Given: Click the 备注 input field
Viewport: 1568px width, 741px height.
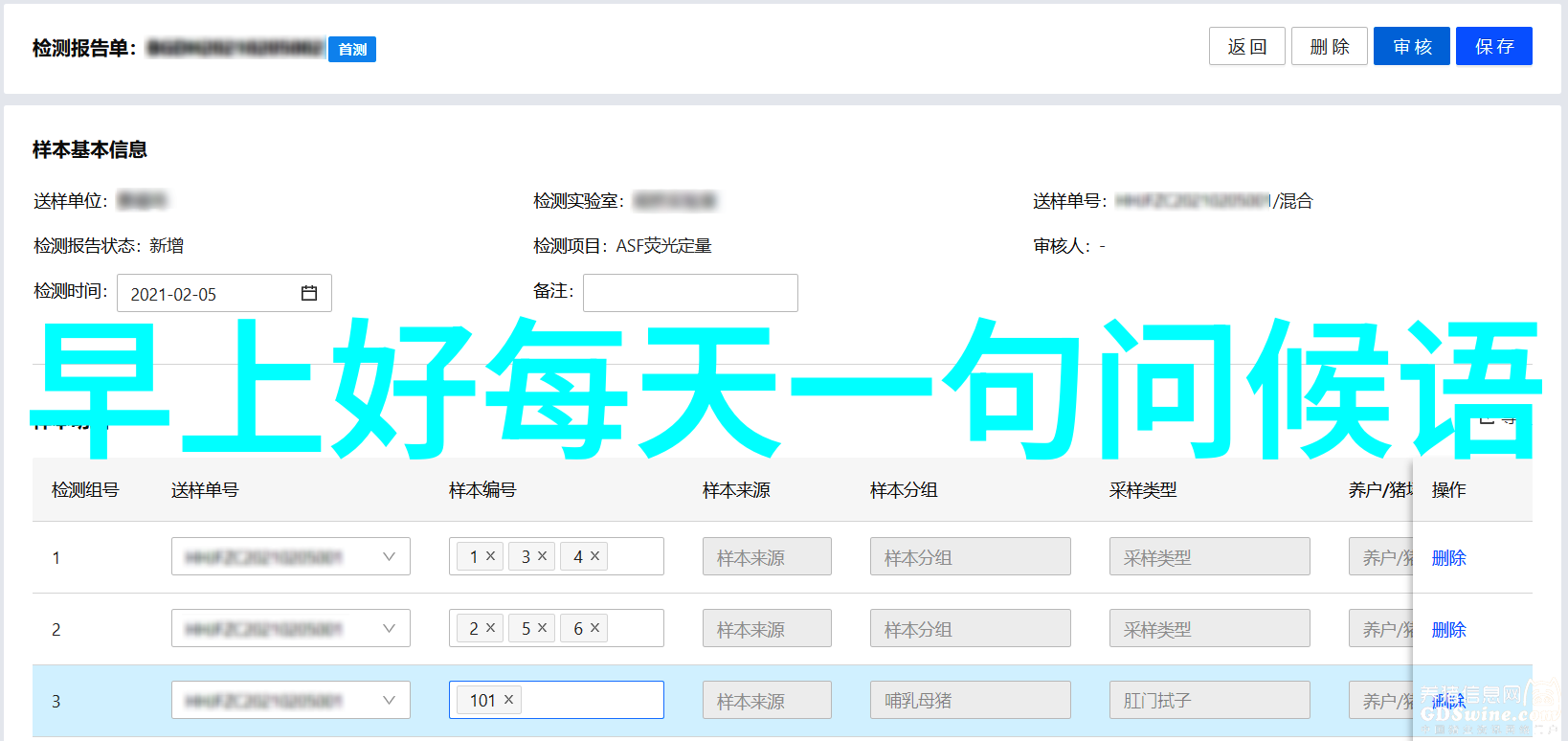Looking at the screenshot, I should click(x=690, y=293).
